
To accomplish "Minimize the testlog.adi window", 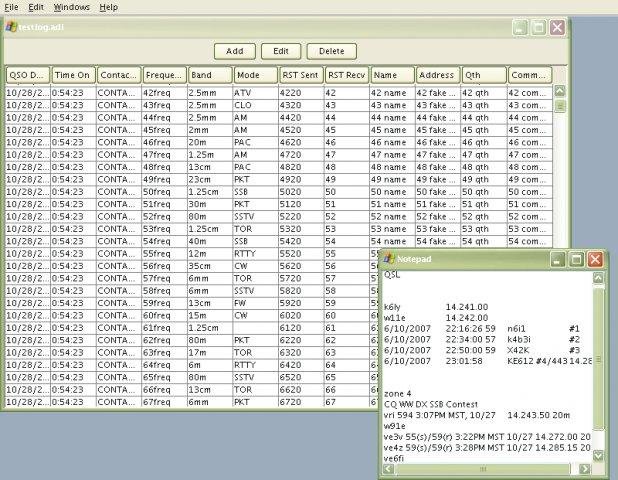I will coord(520,27).
